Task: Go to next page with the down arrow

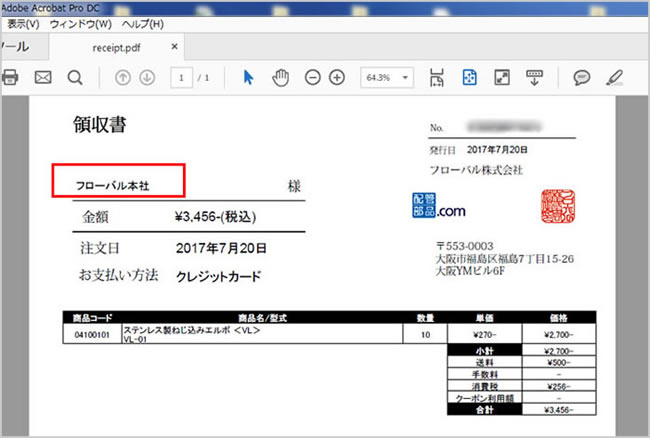Action: pyautogui.click(x=146, y=77)
